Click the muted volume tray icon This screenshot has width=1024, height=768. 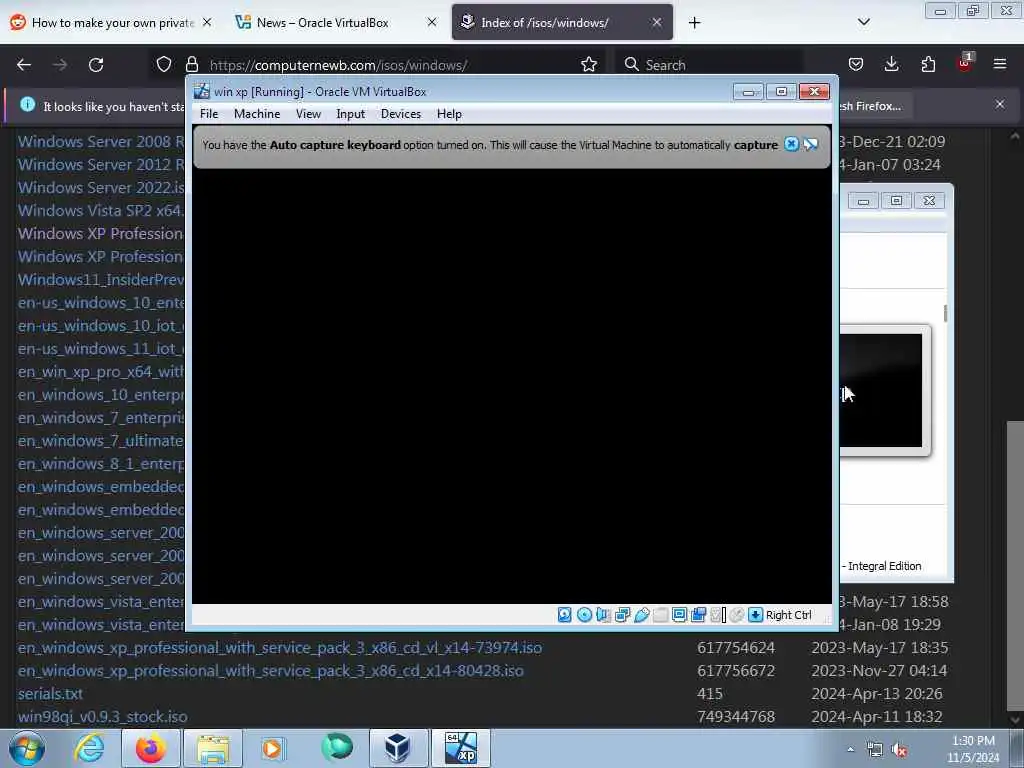[x=900, y=750]
